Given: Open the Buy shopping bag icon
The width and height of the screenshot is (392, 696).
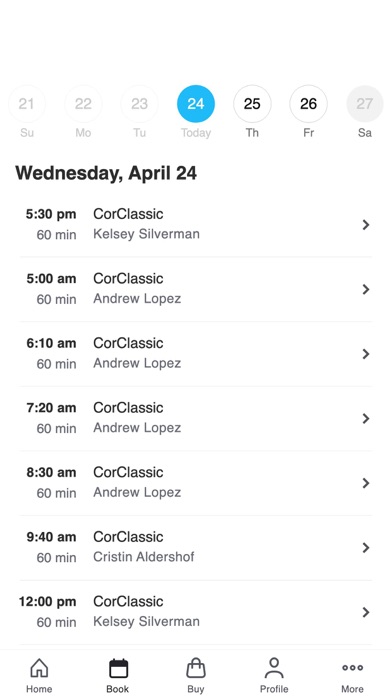Looking at the screenshot, I should pos(196,668).
